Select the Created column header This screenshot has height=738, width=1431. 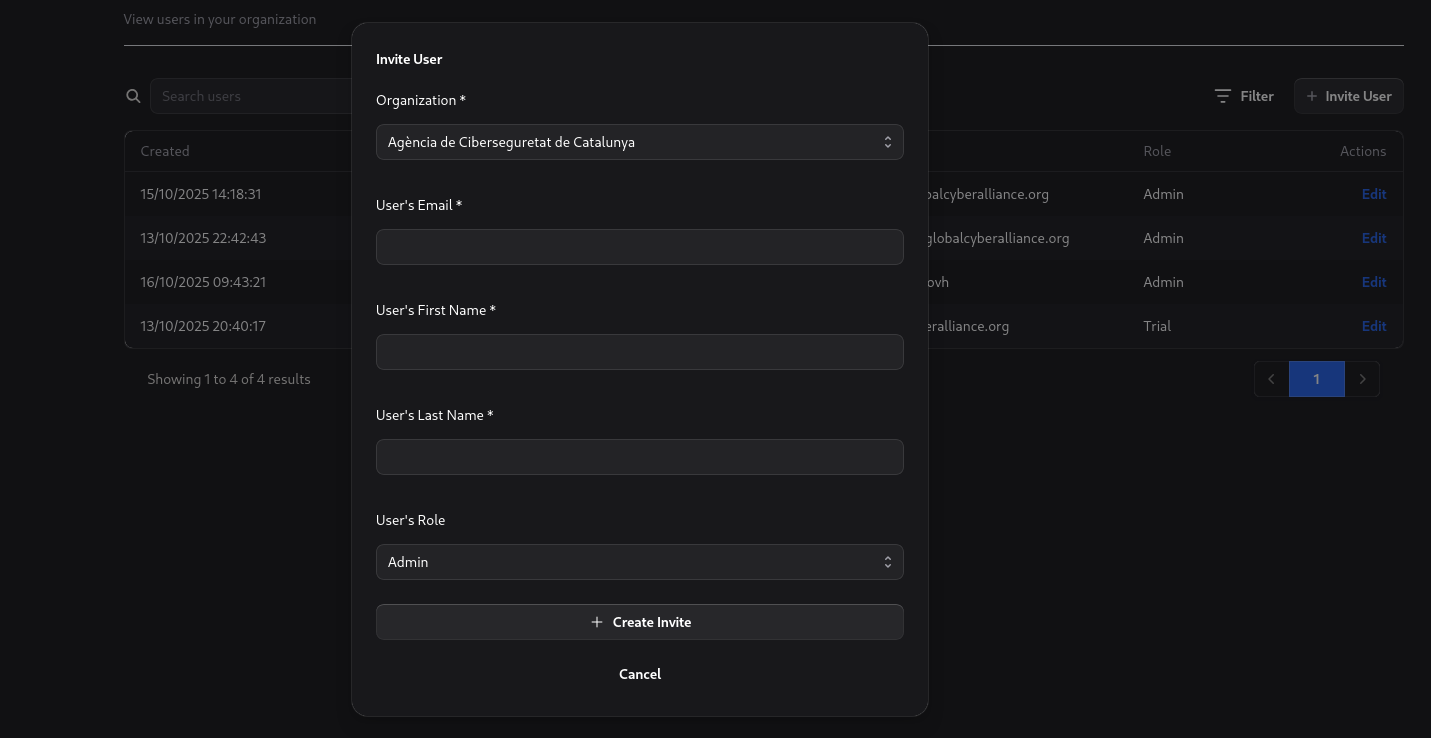tap(164, 150)
